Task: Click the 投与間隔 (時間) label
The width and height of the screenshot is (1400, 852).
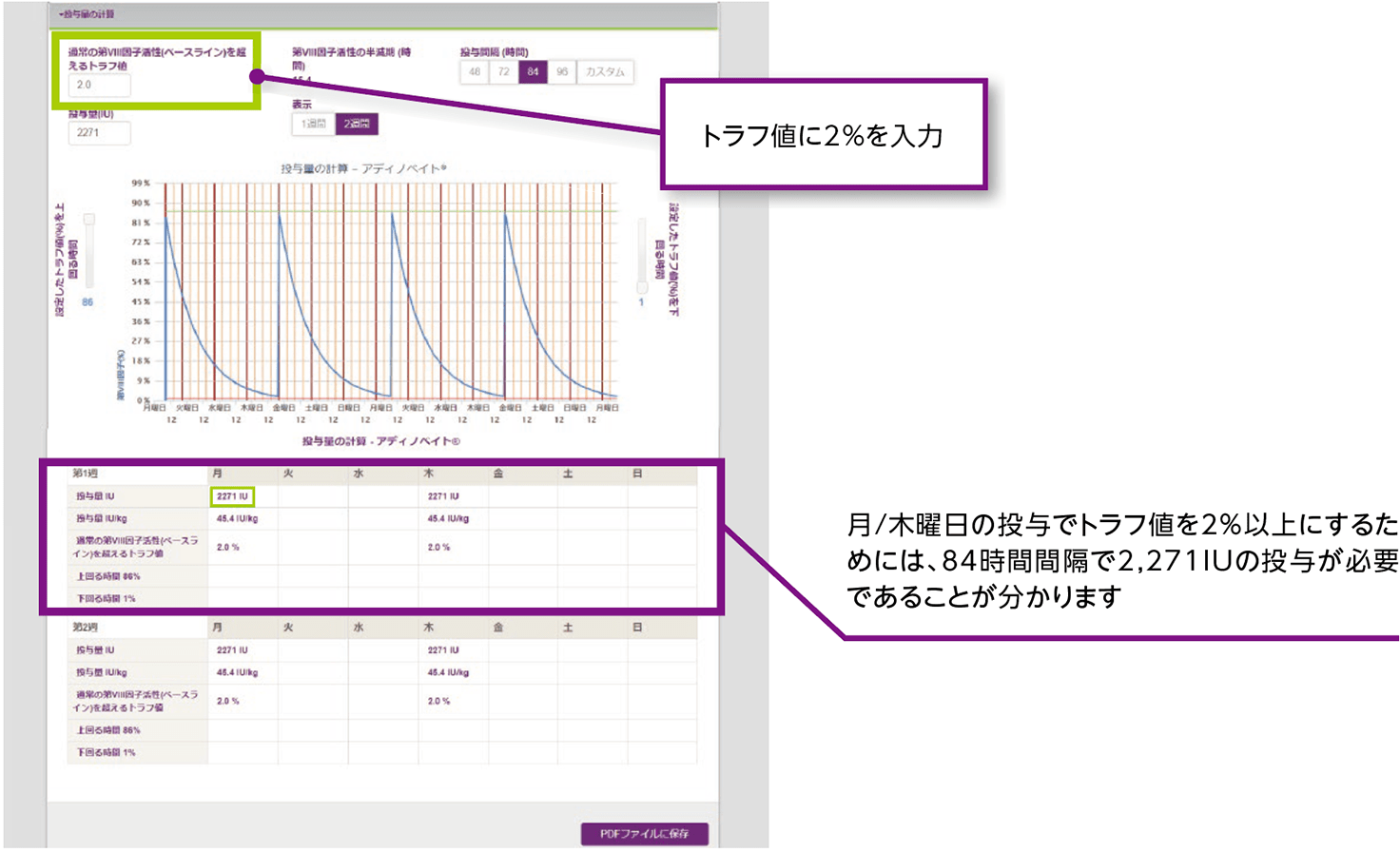Action: point(494,52)
